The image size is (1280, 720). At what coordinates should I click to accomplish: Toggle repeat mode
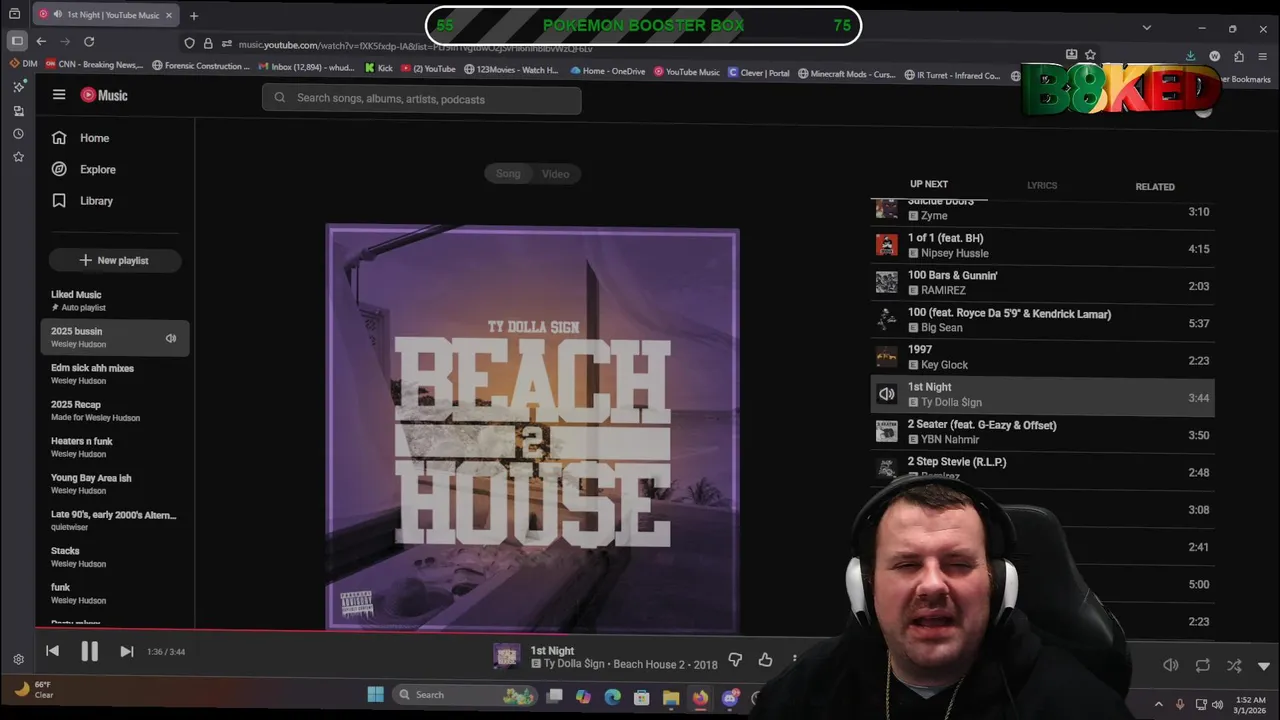[1202, 665]
